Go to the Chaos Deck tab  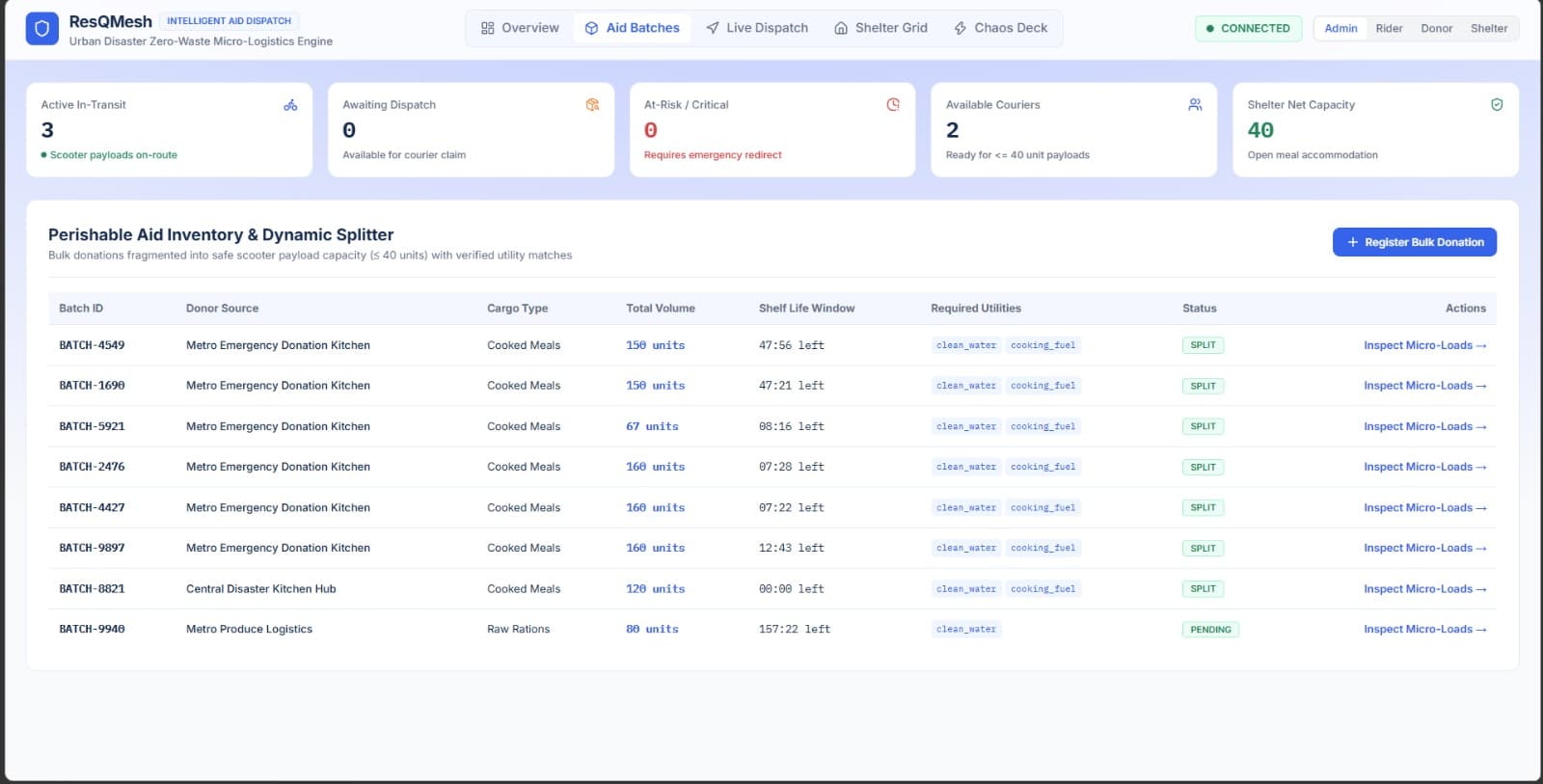[1001, 28]
